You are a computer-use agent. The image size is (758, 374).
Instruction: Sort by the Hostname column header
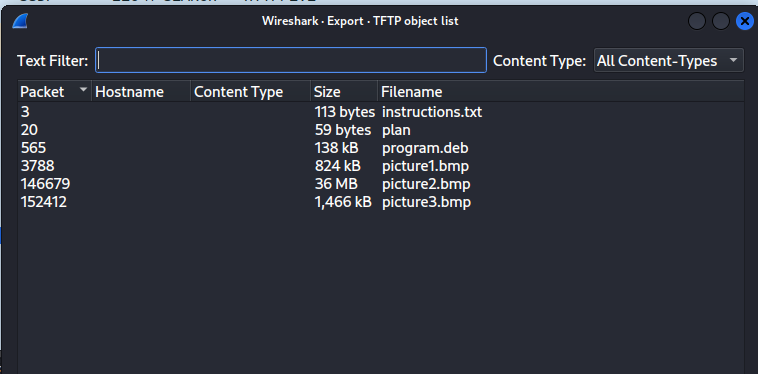tap(141, 91)
